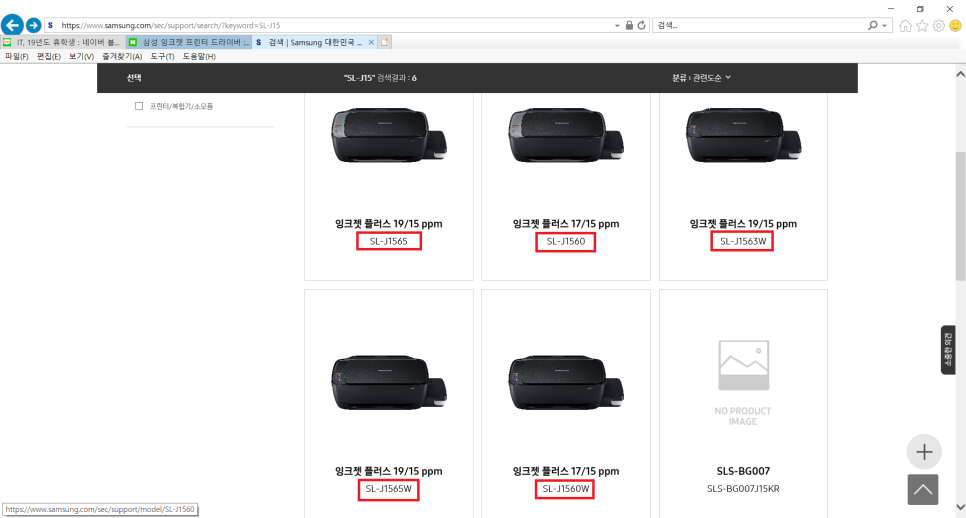Refresh the page with the reload icon
Image resolution: width=966 pixels, height=518 pixels.
[640, 25]
